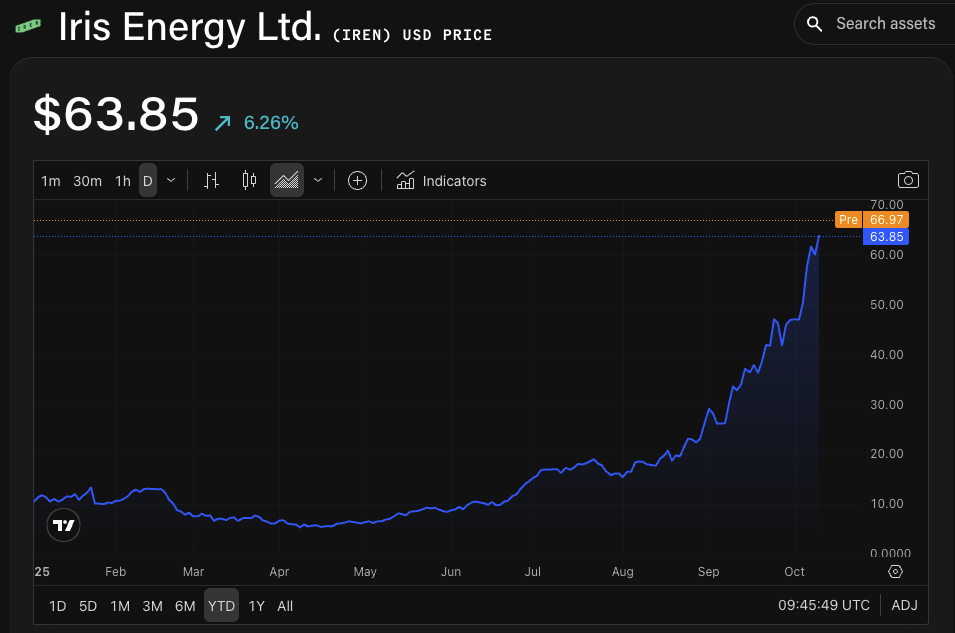This screenshot has width=955, height=633.
Task: Set range to 3M
Action: [152, 606]
